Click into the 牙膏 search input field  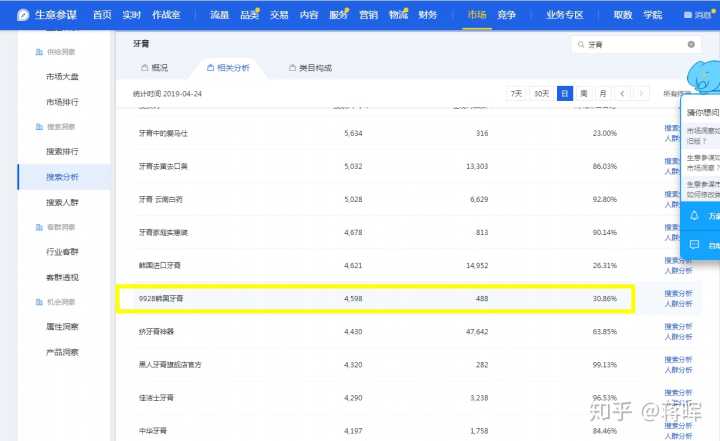(635, 45)
